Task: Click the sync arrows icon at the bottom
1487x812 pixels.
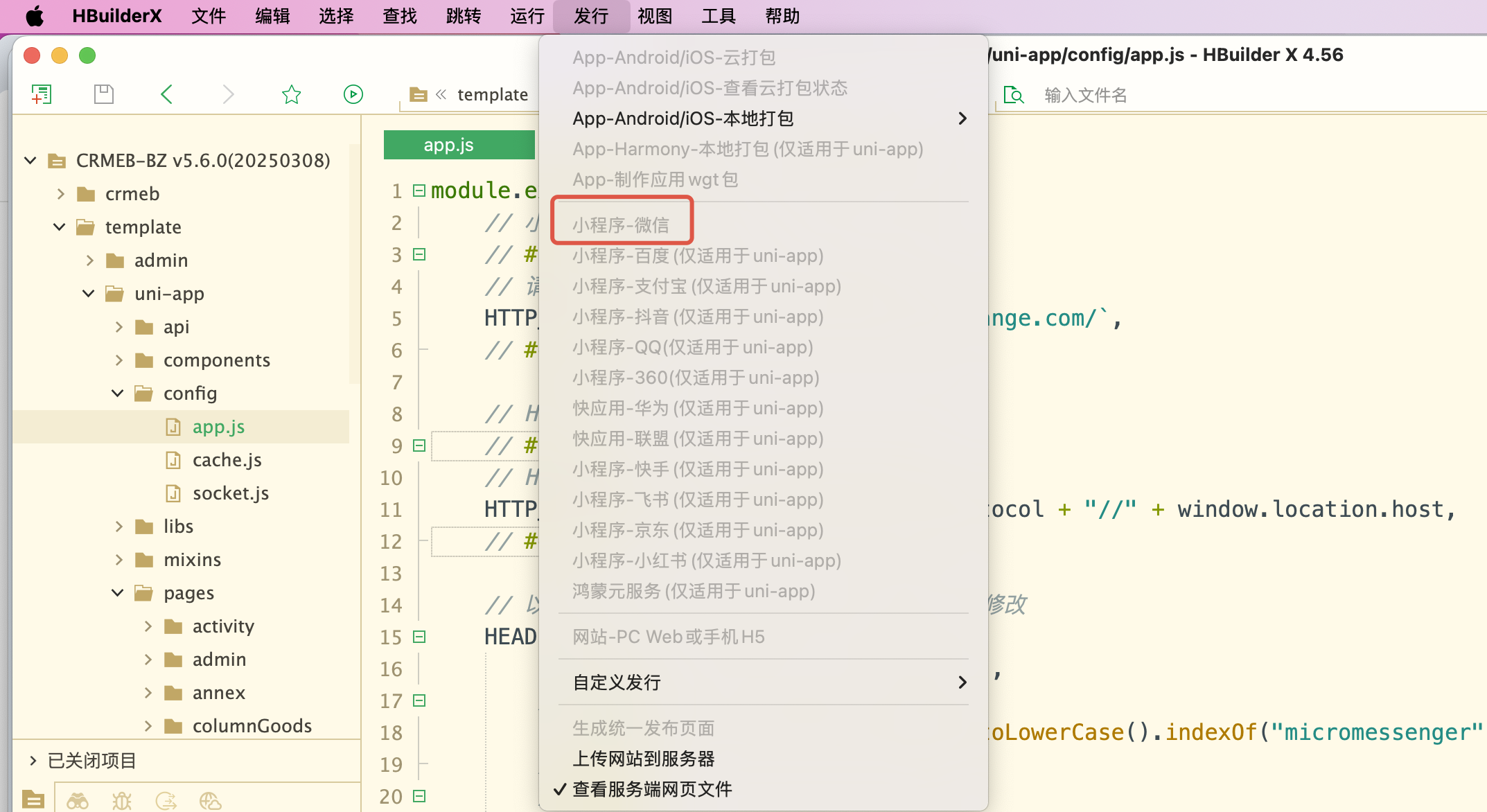Action: pyautogui.click(x=166, y=801)
